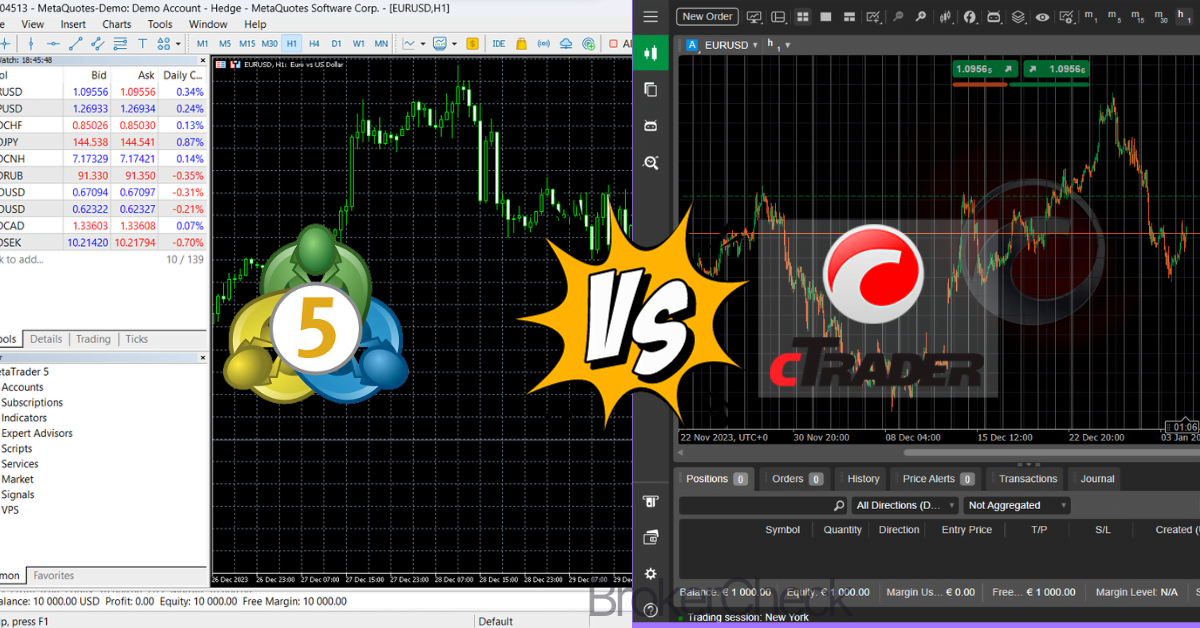The height and width of the screenshot is (628, 1200).
Task: Select multi-chart grid layout in cTrader toolbar
Action: pyautogui.click(x=802, y=17)
